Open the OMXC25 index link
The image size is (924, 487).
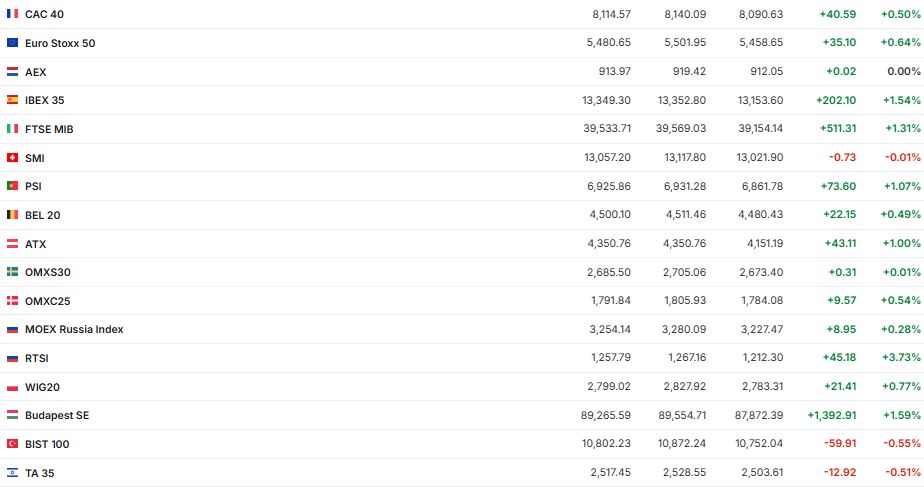click(48, 301)
